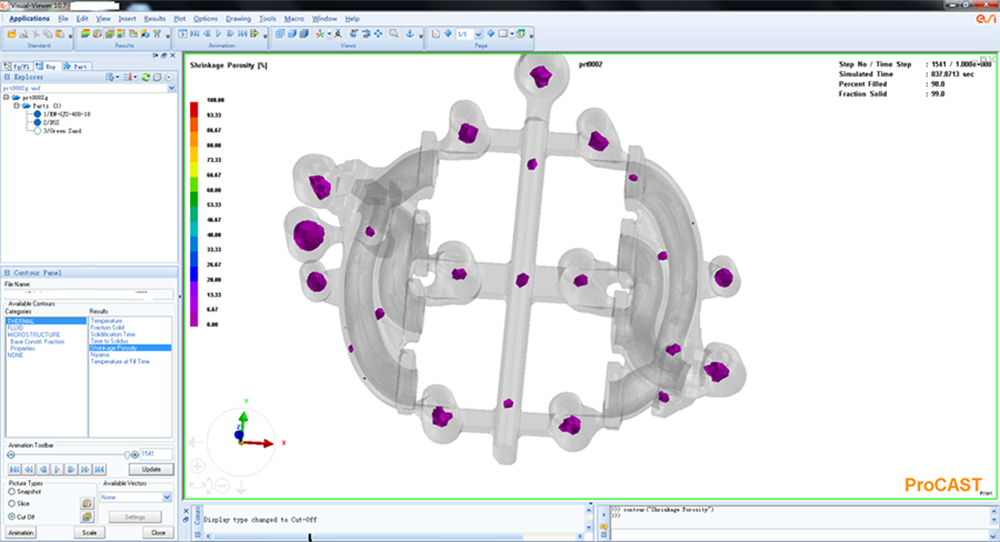Image resolution: width=1000 pixels, height=542 pixels.
Task: Toggle visibility of 3/Green Sand part
Action: pos(37,131)
